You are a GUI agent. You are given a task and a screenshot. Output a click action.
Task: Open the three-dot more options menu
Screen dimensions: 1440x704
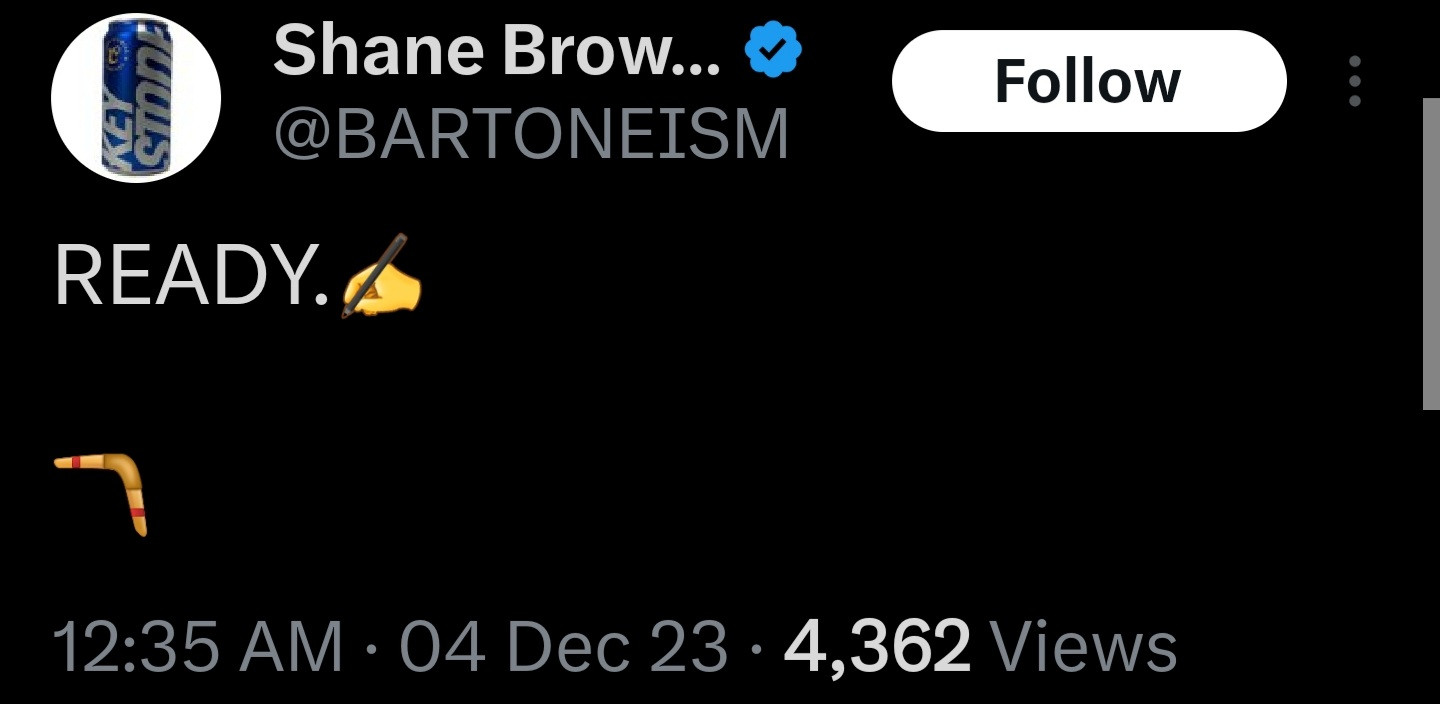tap(1355, 81)
